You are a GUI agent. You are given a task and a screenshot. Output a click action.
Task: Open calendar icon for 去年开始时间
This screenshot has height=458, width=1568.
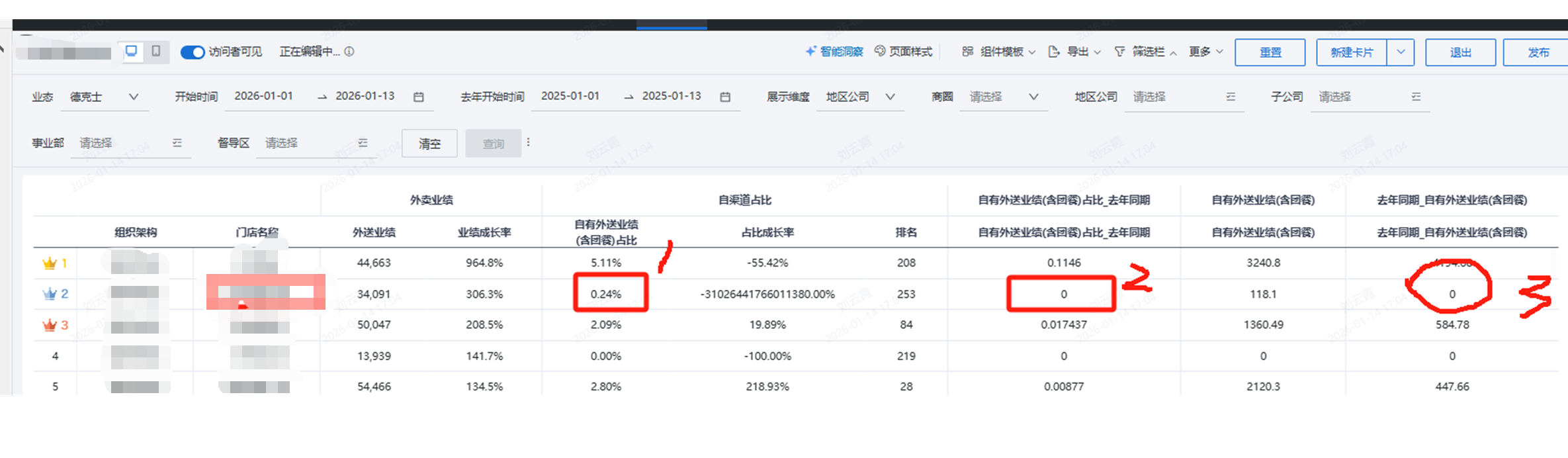point(725,97)
